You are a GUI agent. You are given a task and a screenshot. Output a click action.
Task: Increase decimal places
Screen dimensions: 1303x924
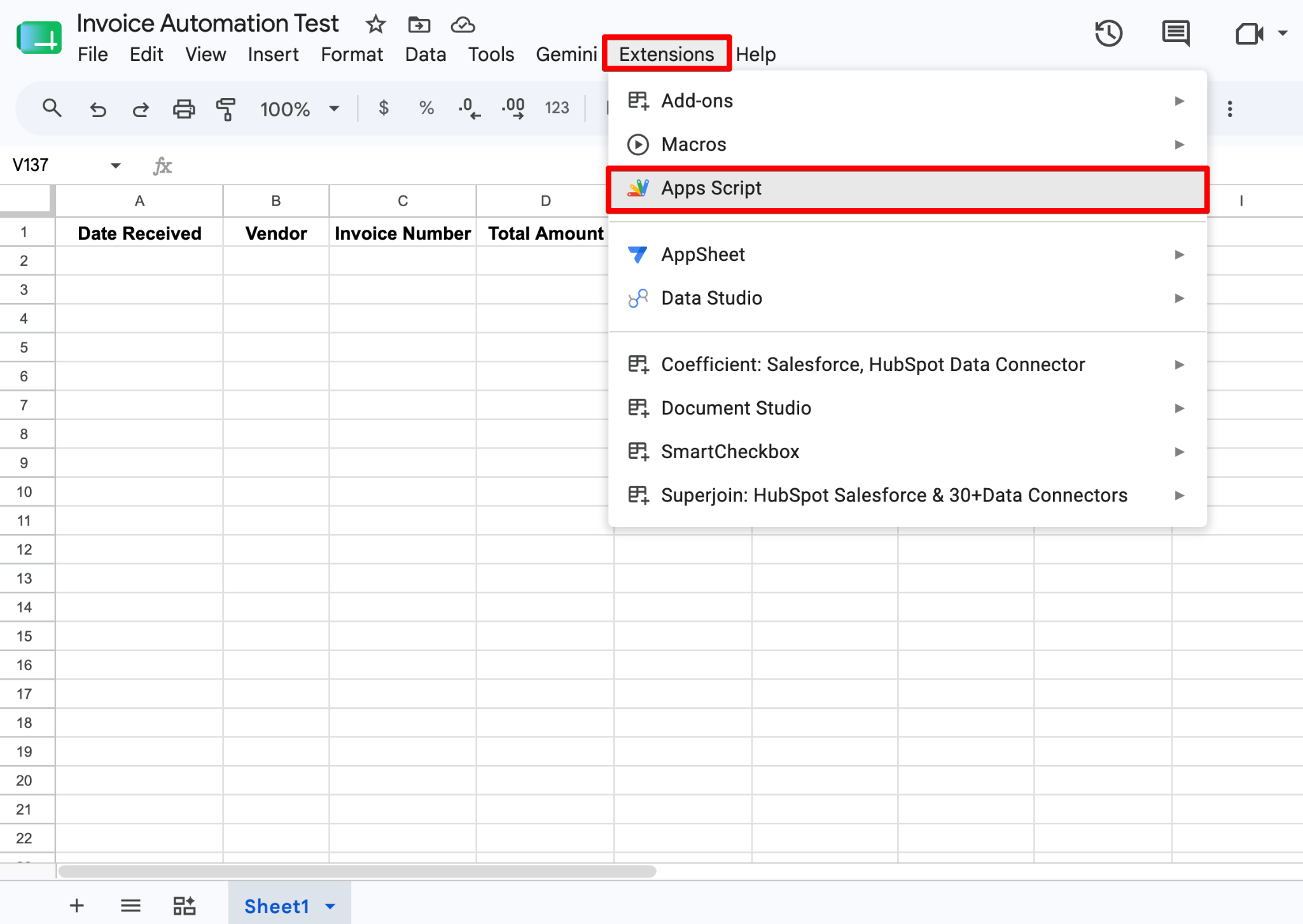(513, 108)
